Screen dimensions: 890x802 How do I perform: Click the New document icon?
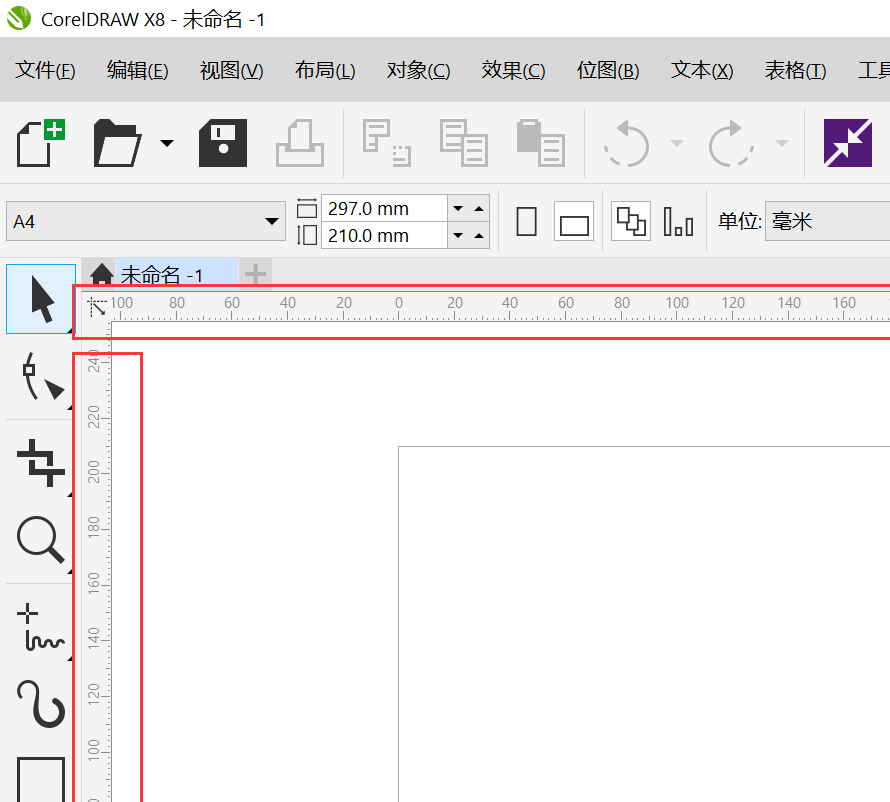(x=38, y=143)
